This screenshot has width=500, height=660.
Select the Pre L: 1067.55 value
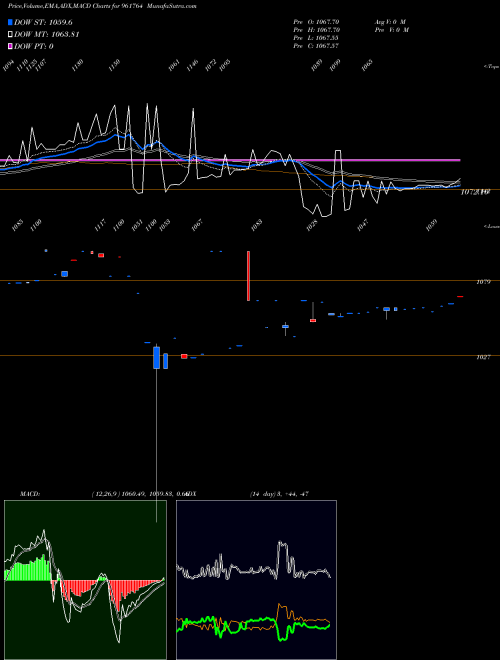point(316,38)
